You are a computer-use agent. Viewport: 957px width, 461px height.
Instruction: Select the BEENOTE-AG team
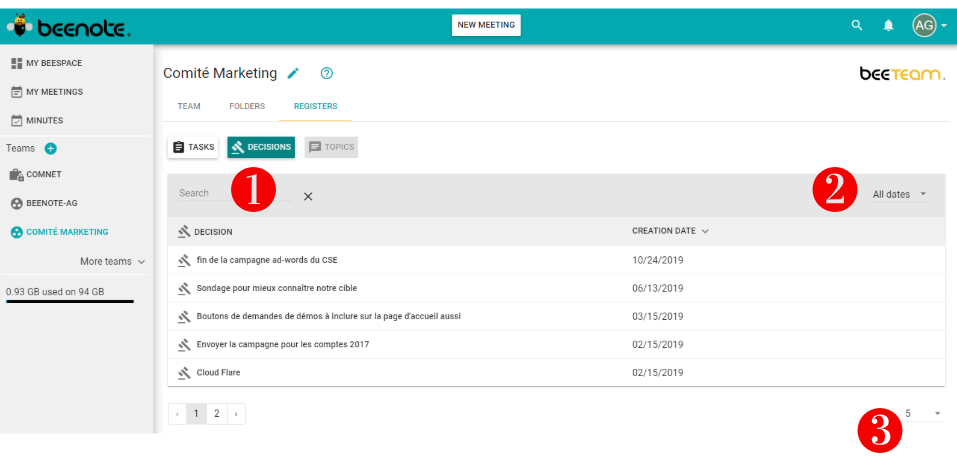pos(45,203)
